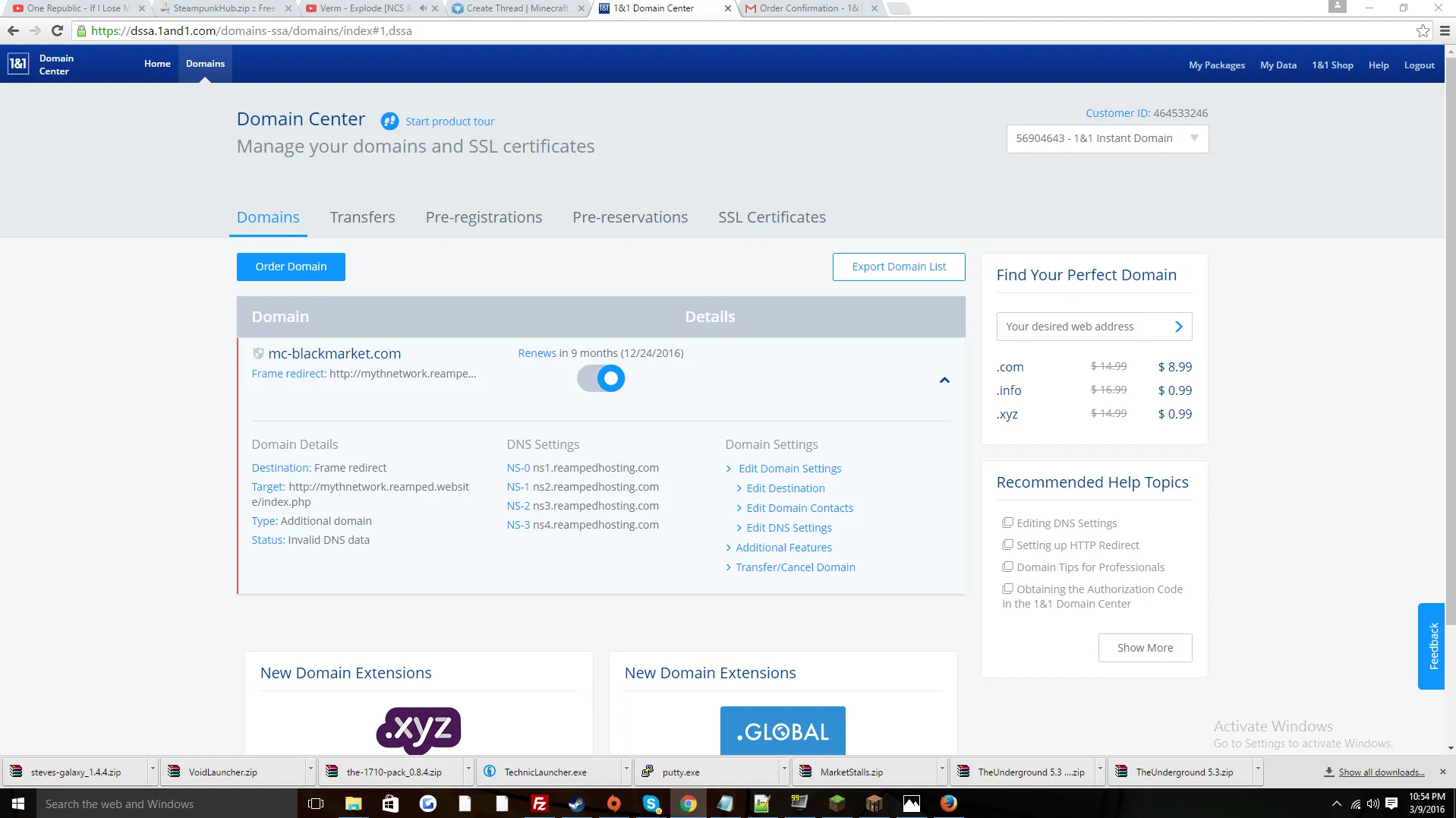This screenshot has width=1456, height=818.
Task: Open the Editing DNS Settings help topic
Action: pos(1067,523)
